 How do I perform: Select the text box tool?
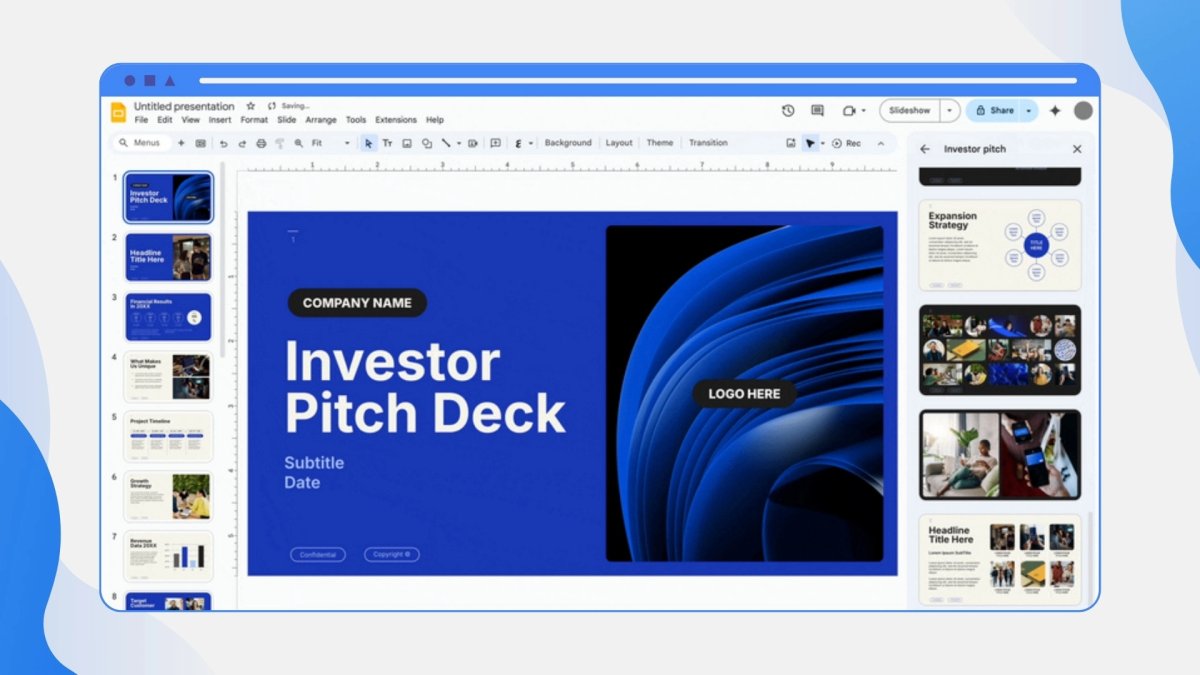388,143
